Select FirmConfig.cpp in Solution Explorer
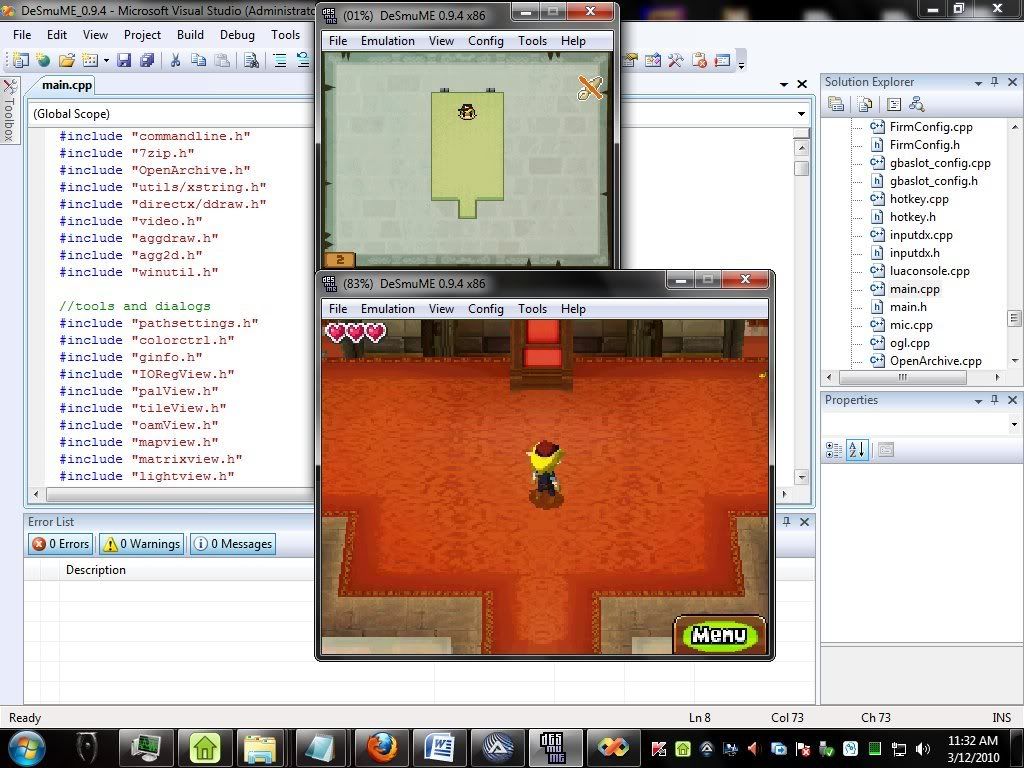 [x=931, y=127]
